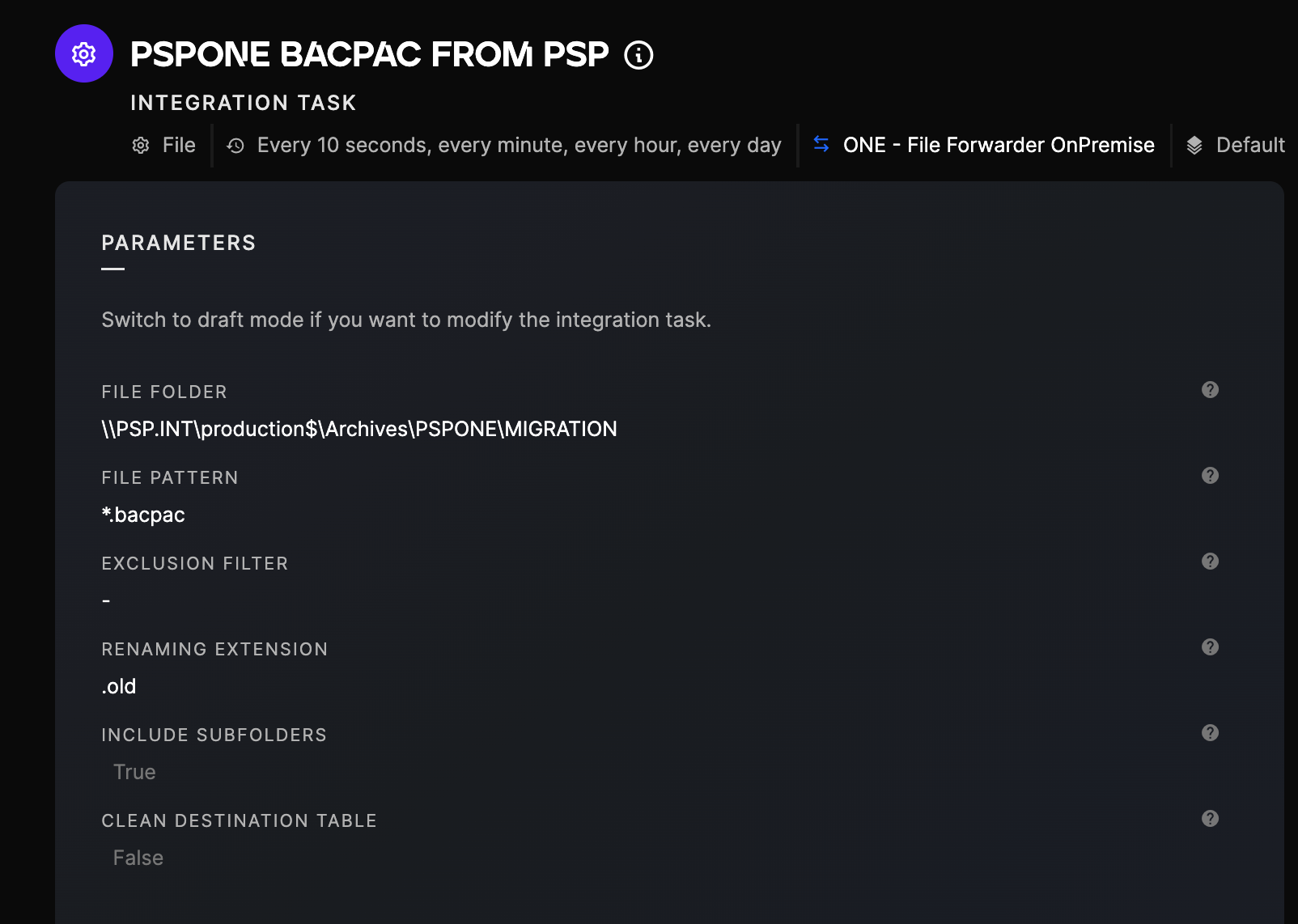Show help for File Folder parameter

coord(1210,390)
